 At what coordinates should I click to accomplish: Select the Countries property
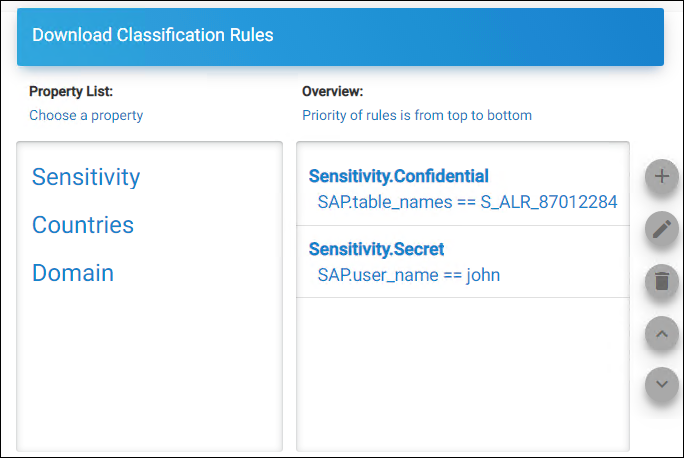click(x=83, y=225)
